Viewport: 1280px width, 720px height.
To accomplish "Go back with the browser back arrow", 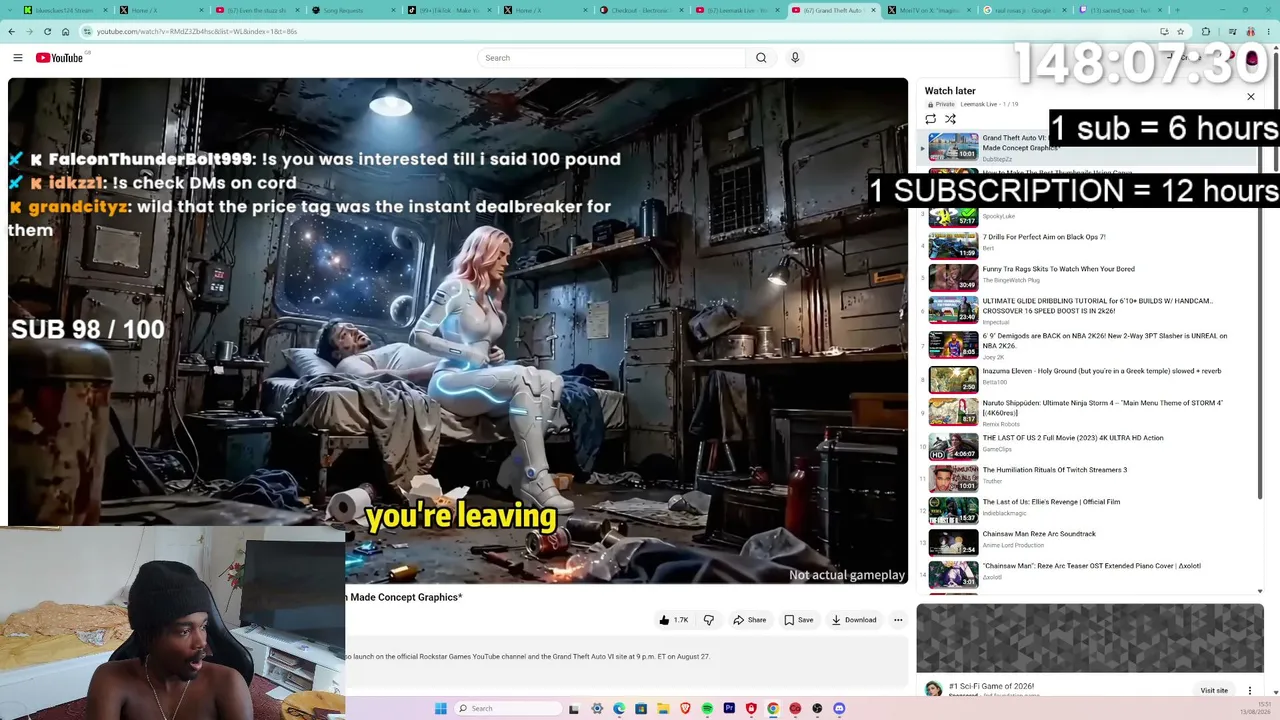I will click(x=12, y=31).
